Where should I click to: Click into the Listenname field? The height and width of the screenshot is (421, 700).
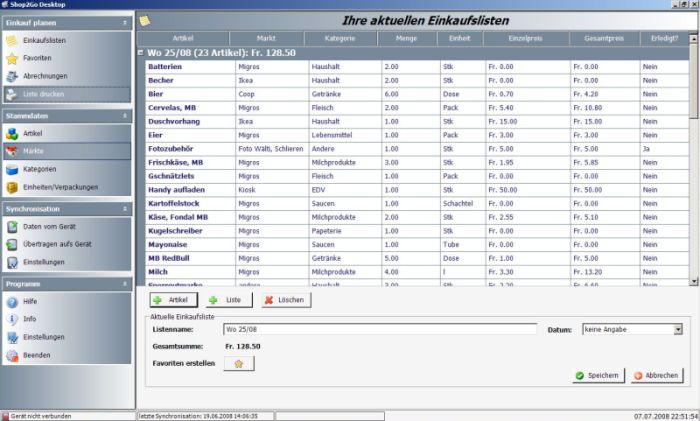(x=379, y=329)
